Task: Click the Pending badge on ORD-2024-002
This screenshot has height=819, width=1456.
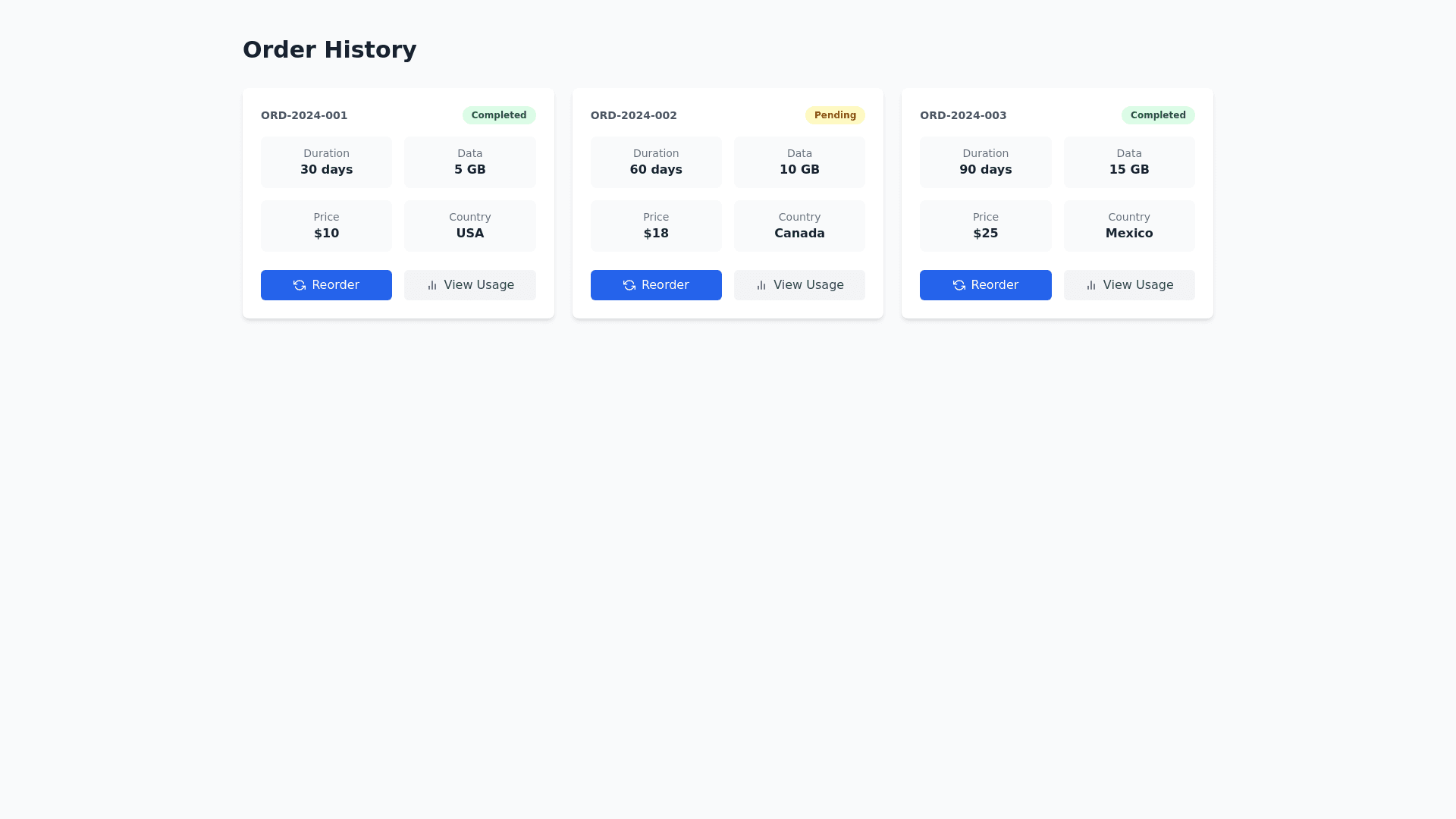Action: pos(834,115)
